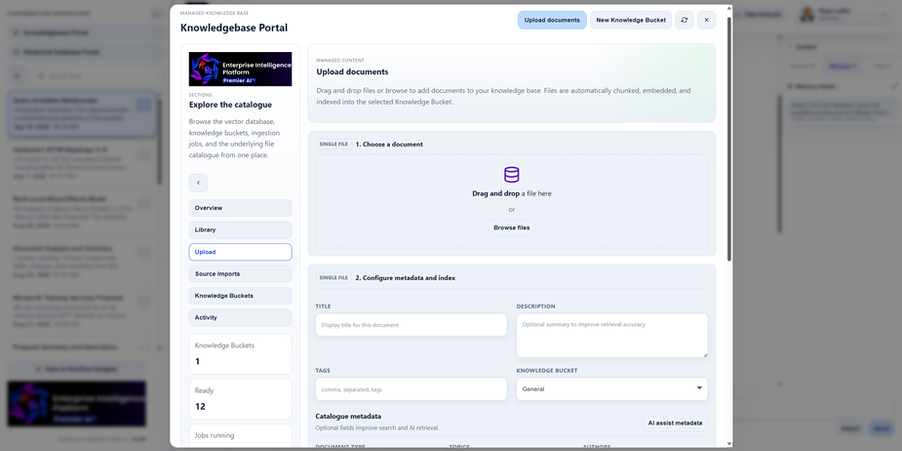Click the 'Catalogue metadata' heading
Screen dimensions: 902x451
pyautogui.click(x=349, y=416)
